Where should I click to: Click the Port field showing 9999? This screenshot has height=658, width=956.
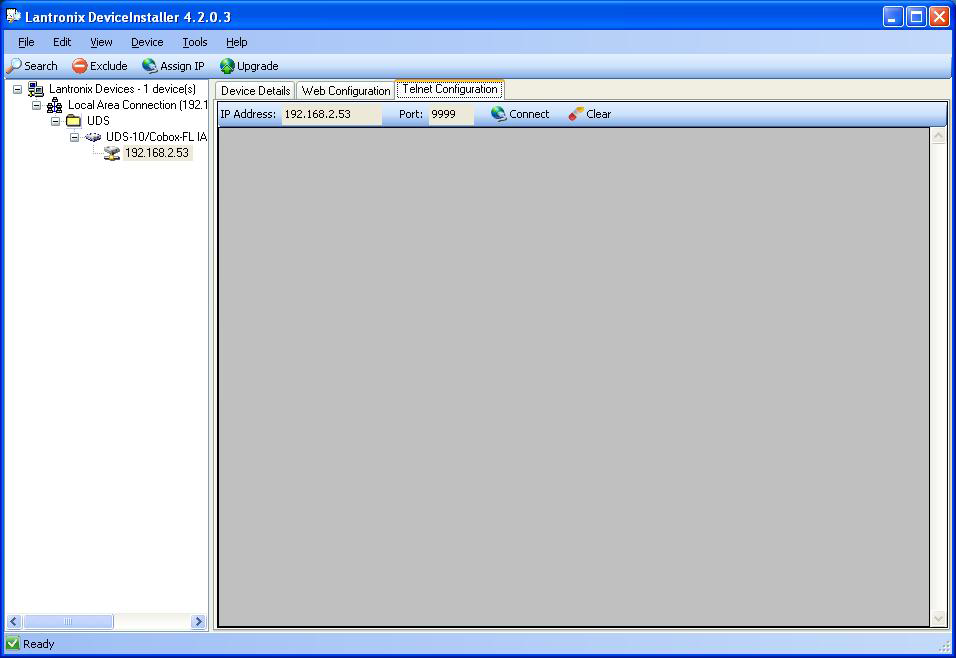click(x=451, y=114)
